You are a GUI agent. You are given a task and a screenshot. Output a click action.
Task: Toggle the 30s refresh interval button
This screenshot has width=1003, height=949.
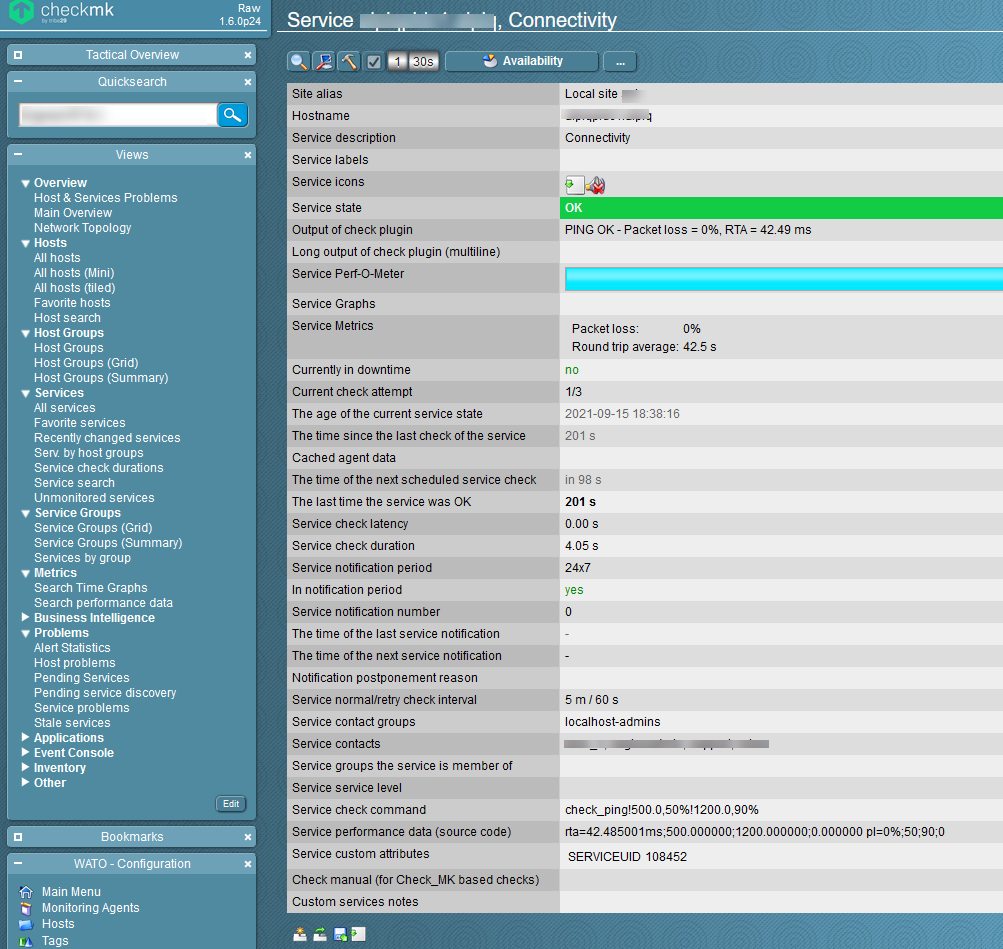423,62
